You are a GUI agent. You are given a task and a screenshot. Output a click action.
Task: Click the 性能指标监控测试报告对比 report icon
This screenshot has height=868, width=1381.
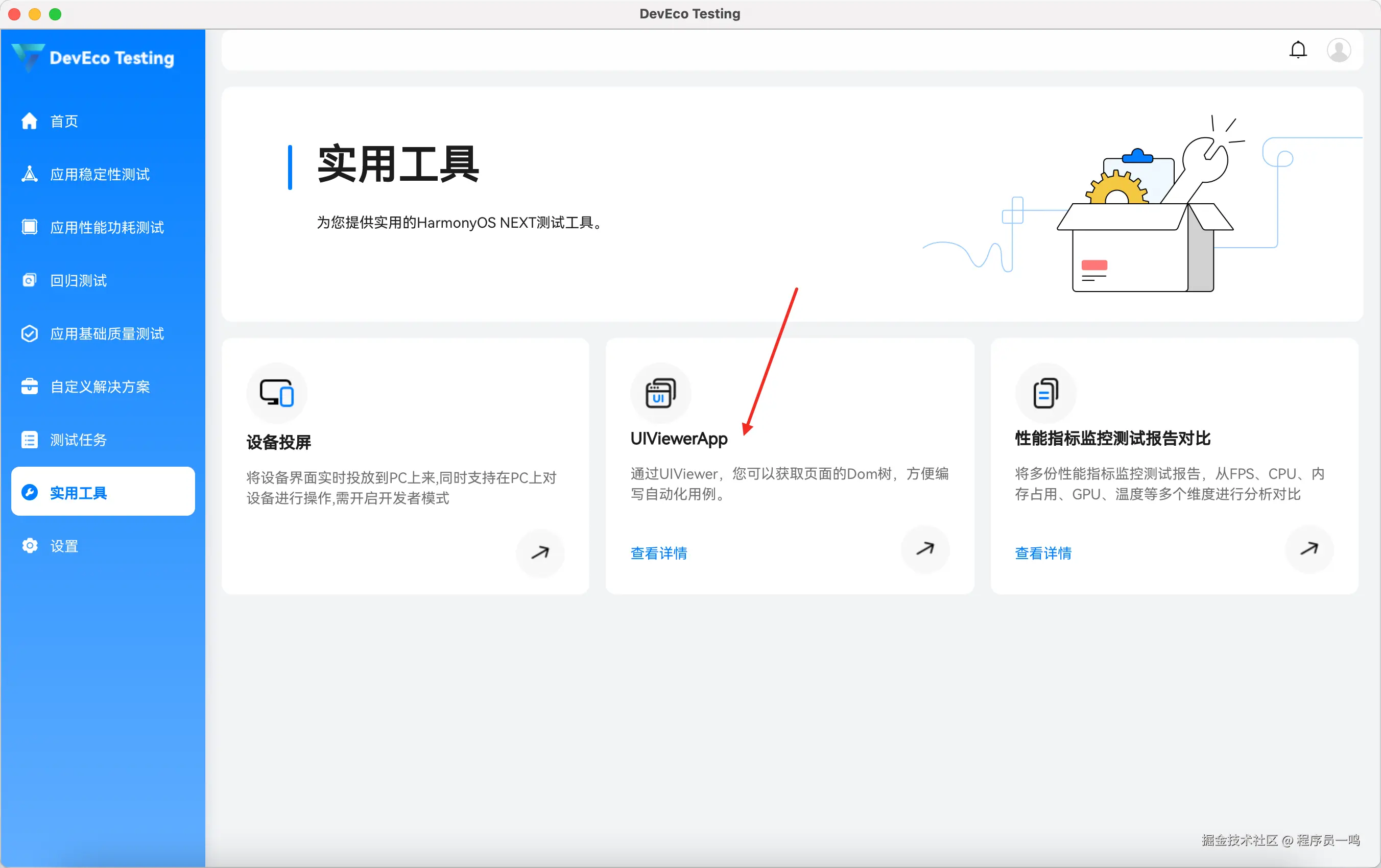pyautogui.click(x=1045, y=393)
